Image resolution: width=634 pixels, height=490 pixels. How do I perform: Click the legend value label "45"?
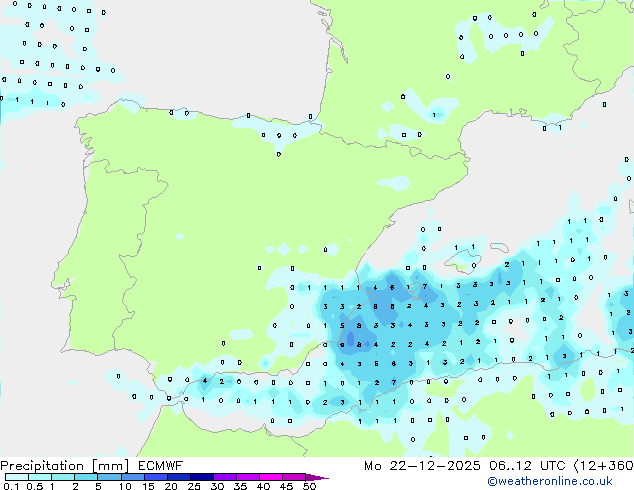coord(286,486)
